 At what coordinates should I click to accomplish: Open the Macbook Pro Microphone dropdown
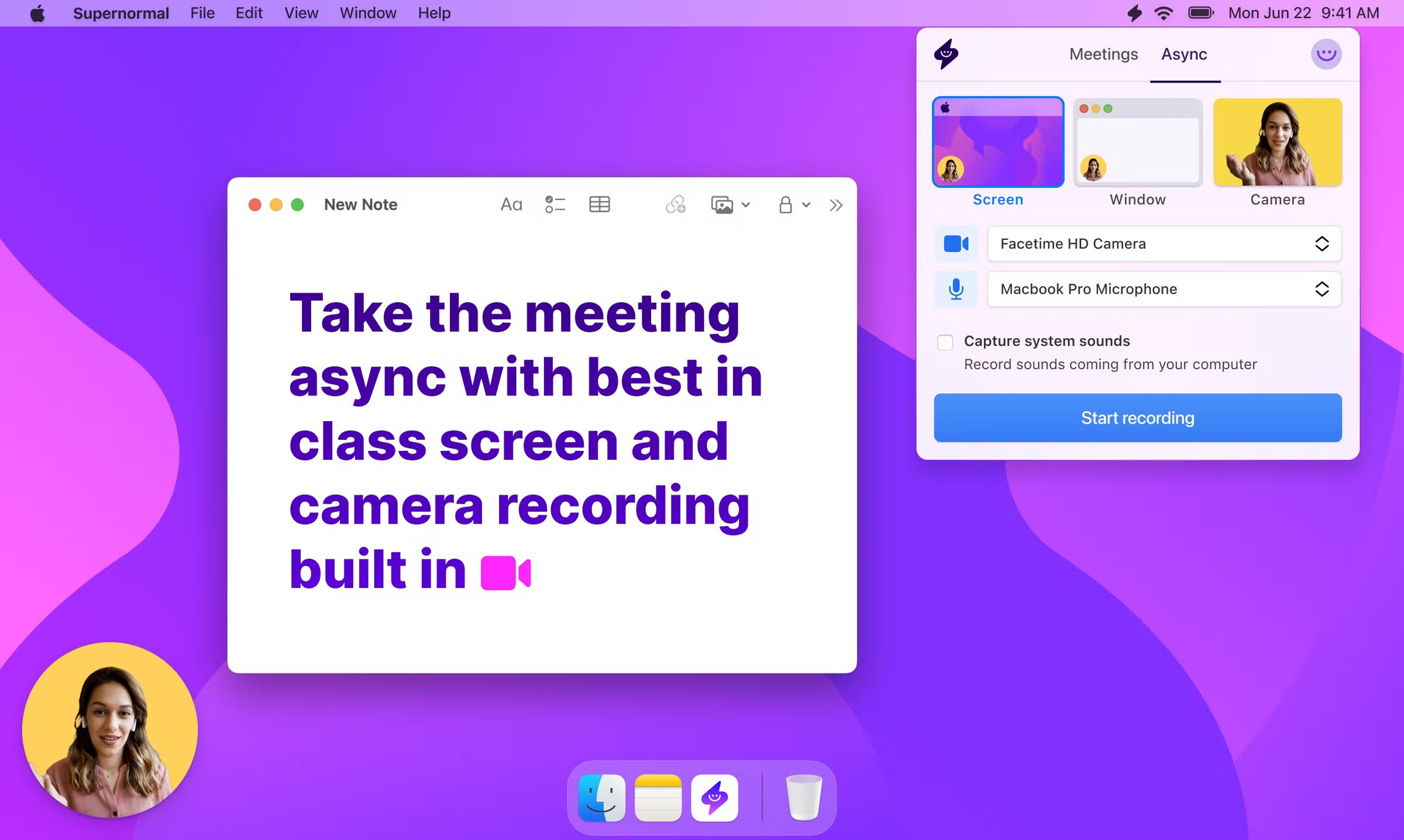click(x=1164, y=289)
